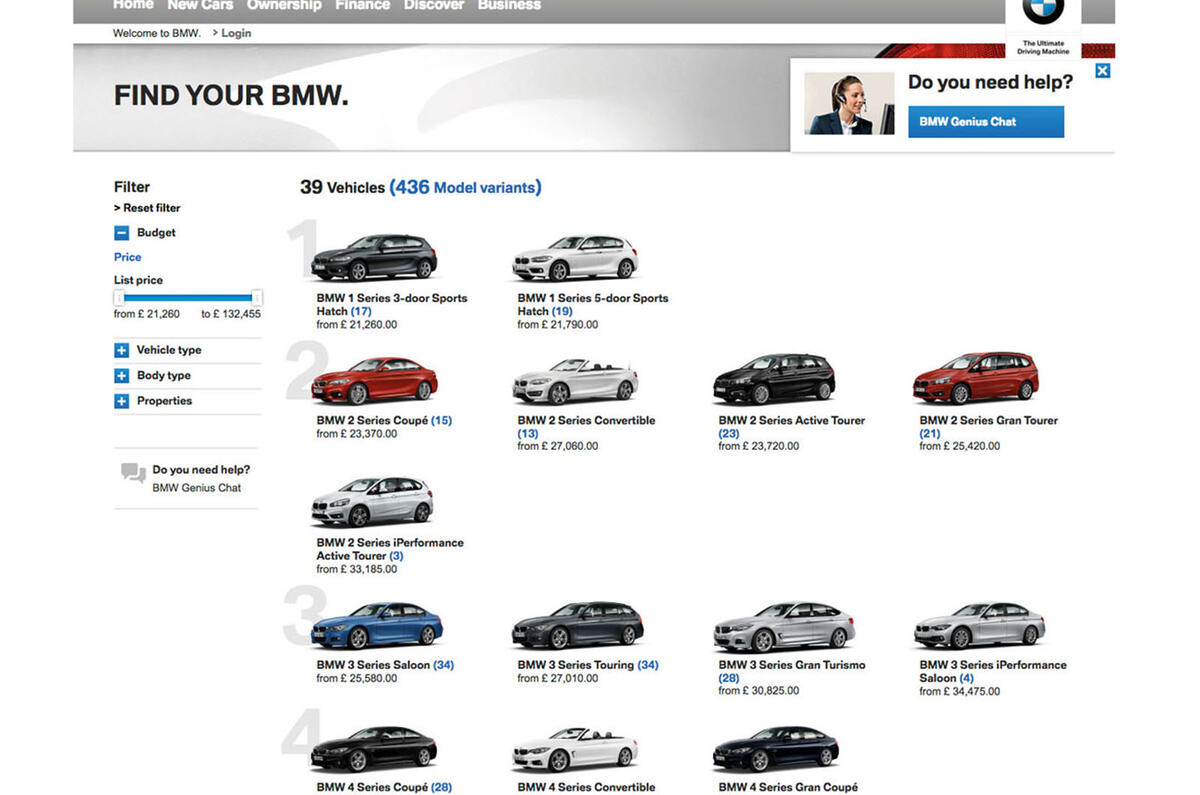Click the maximum list price slider handle
Viewport: 1200px width, 795px height.
pos(254,298)
